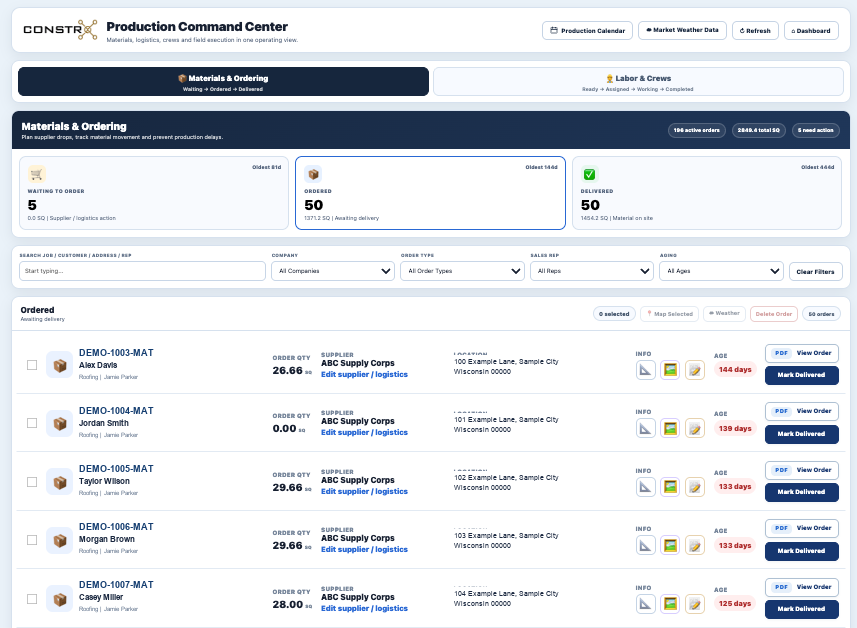
Task: Expand the All Companies dropdown
Action: pyautogui.click(x=333, y=271)
